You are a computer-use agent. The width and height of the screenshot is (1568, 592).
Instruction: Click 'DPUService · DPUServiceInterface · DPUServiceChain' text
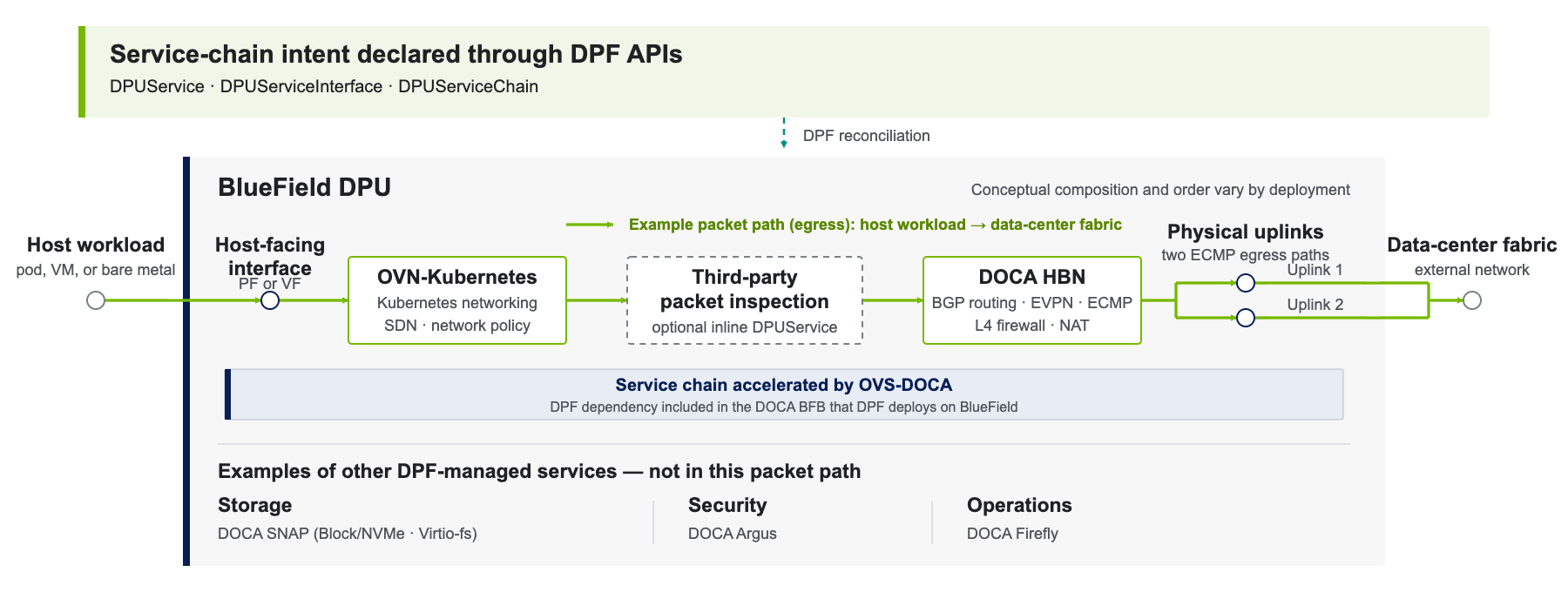coord(324,86)
